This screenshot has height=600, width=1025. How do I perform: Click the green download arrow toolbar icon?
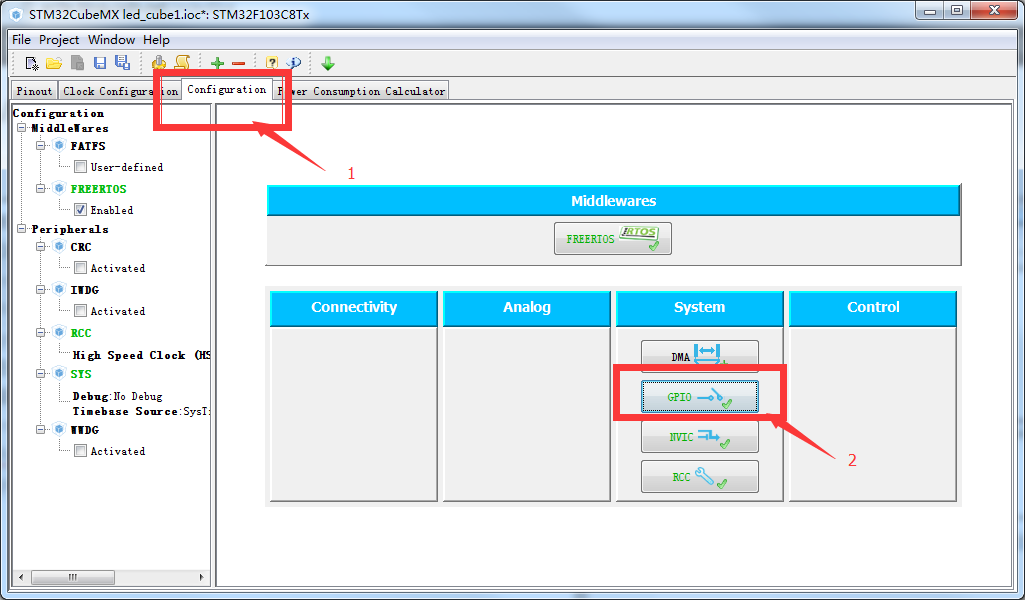[328, 62]
